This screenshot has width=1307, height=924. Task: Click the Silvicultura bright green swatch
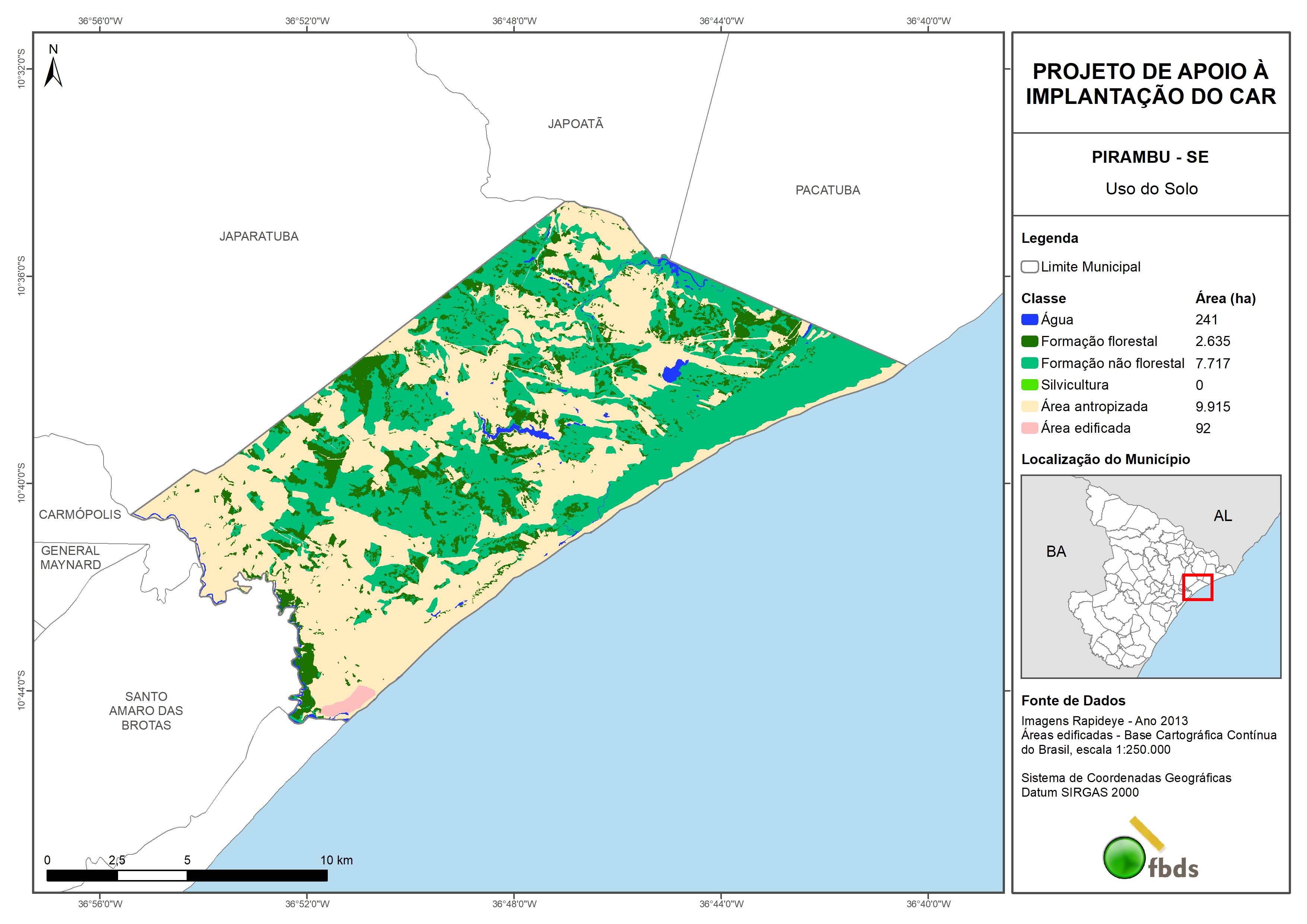pyautogui.click(x=1029, y=385)
